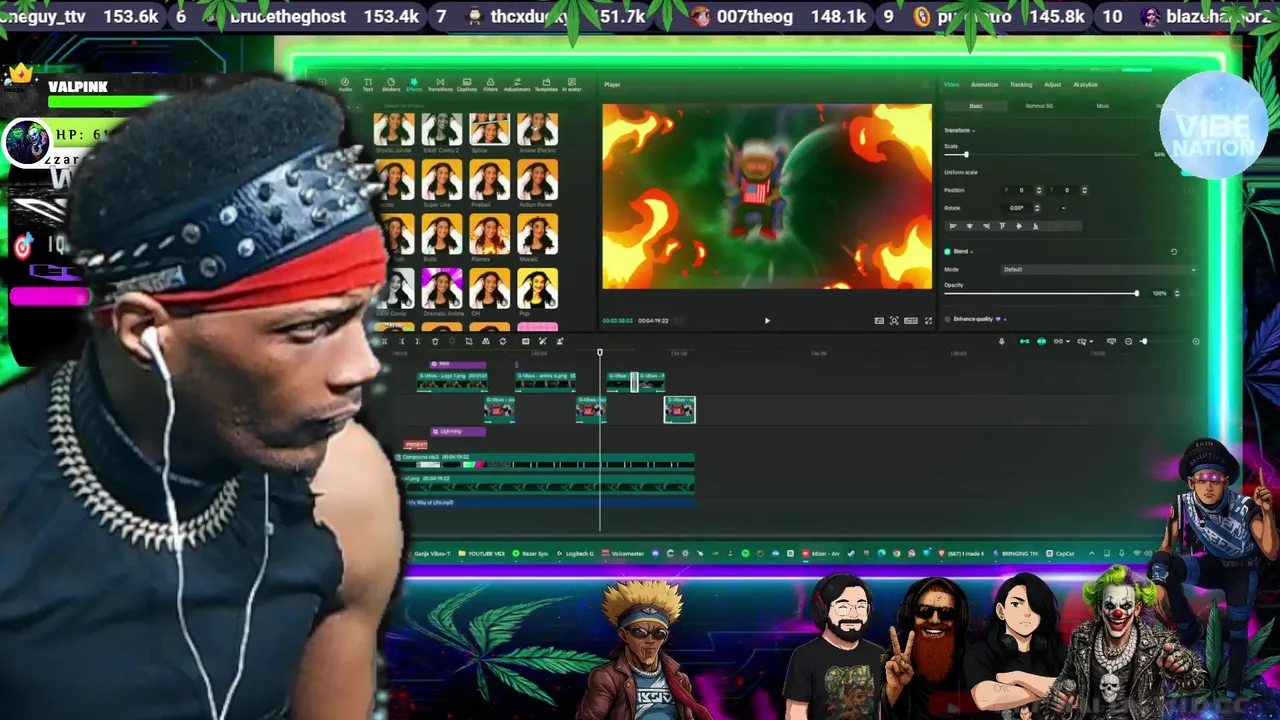
Task: Toggle main track magnet in timeline toolbar
Action: (1024, 341)
